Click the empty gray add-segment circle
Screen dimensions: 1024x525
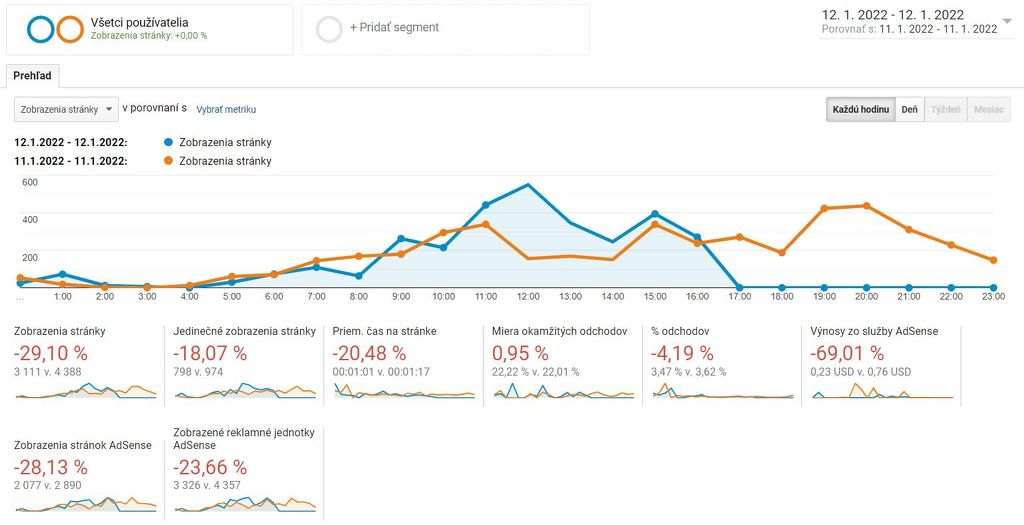point(329,30)
